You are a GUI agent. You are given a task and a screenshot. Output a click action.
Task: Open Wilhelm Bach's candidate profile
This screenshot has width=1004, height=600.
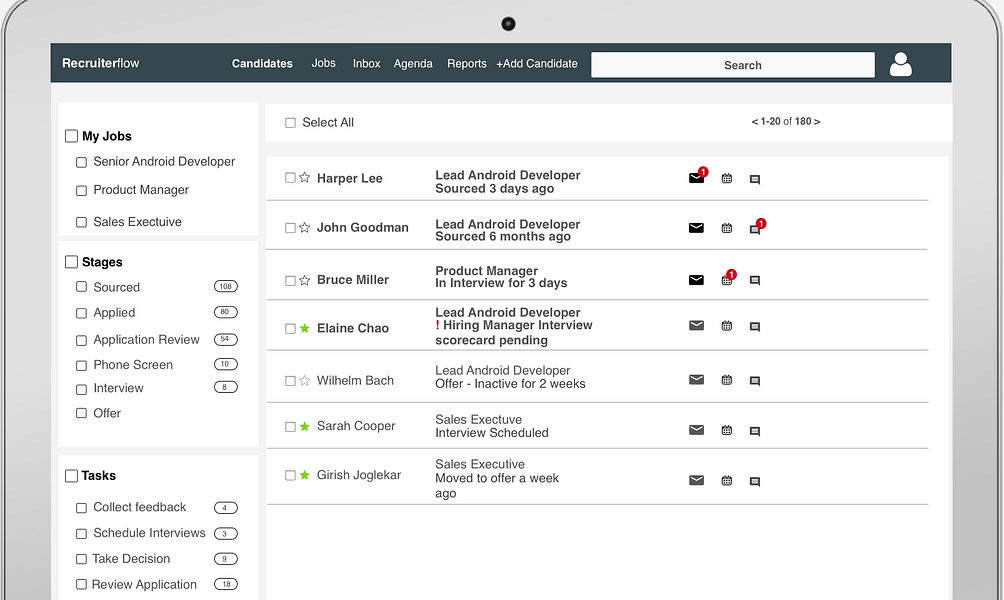pos(355,380)
